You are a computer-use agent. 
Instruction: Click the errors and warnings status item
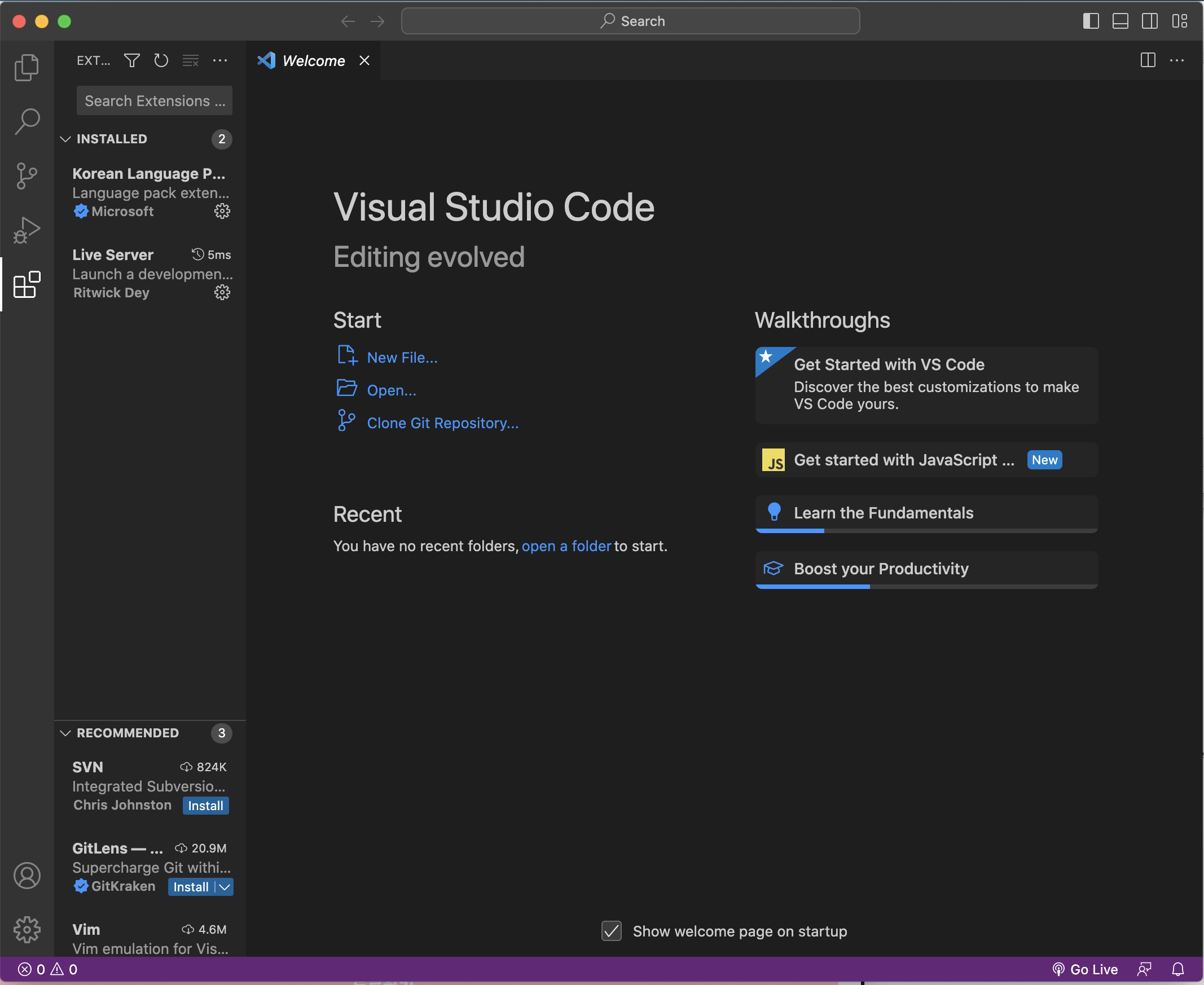pos(47,969)
